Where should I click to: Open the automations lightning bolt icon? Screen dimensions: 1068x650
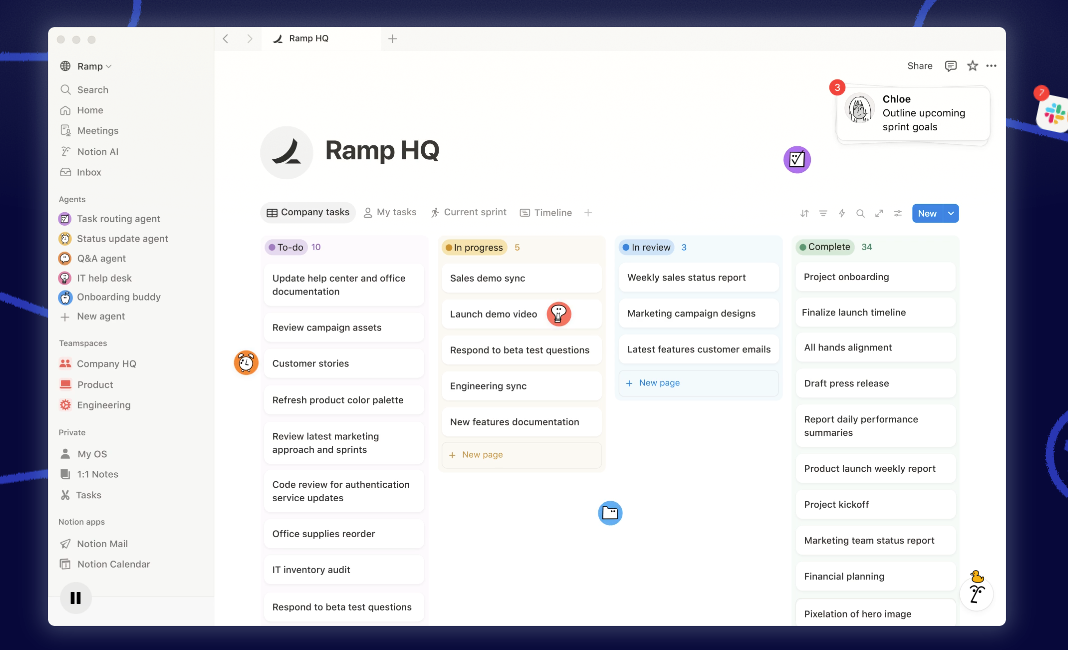[x=842, y=213]
